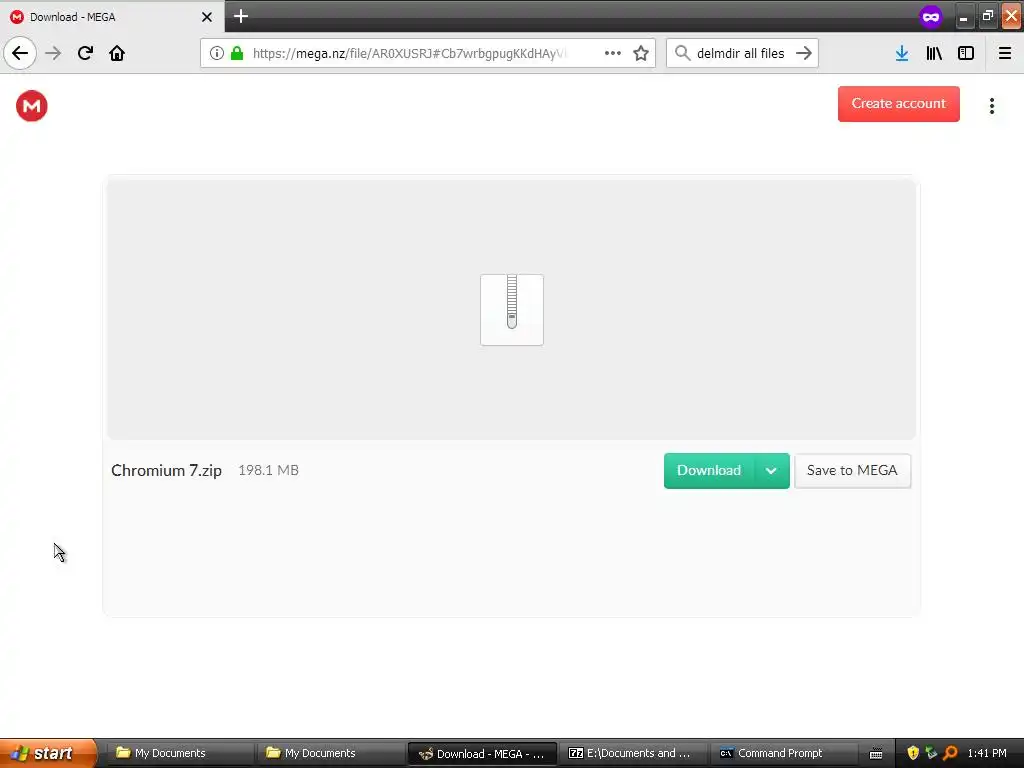Expand Download options dropdown arrow
This screenshot has width=1024, height=768.
click(771, 470)
